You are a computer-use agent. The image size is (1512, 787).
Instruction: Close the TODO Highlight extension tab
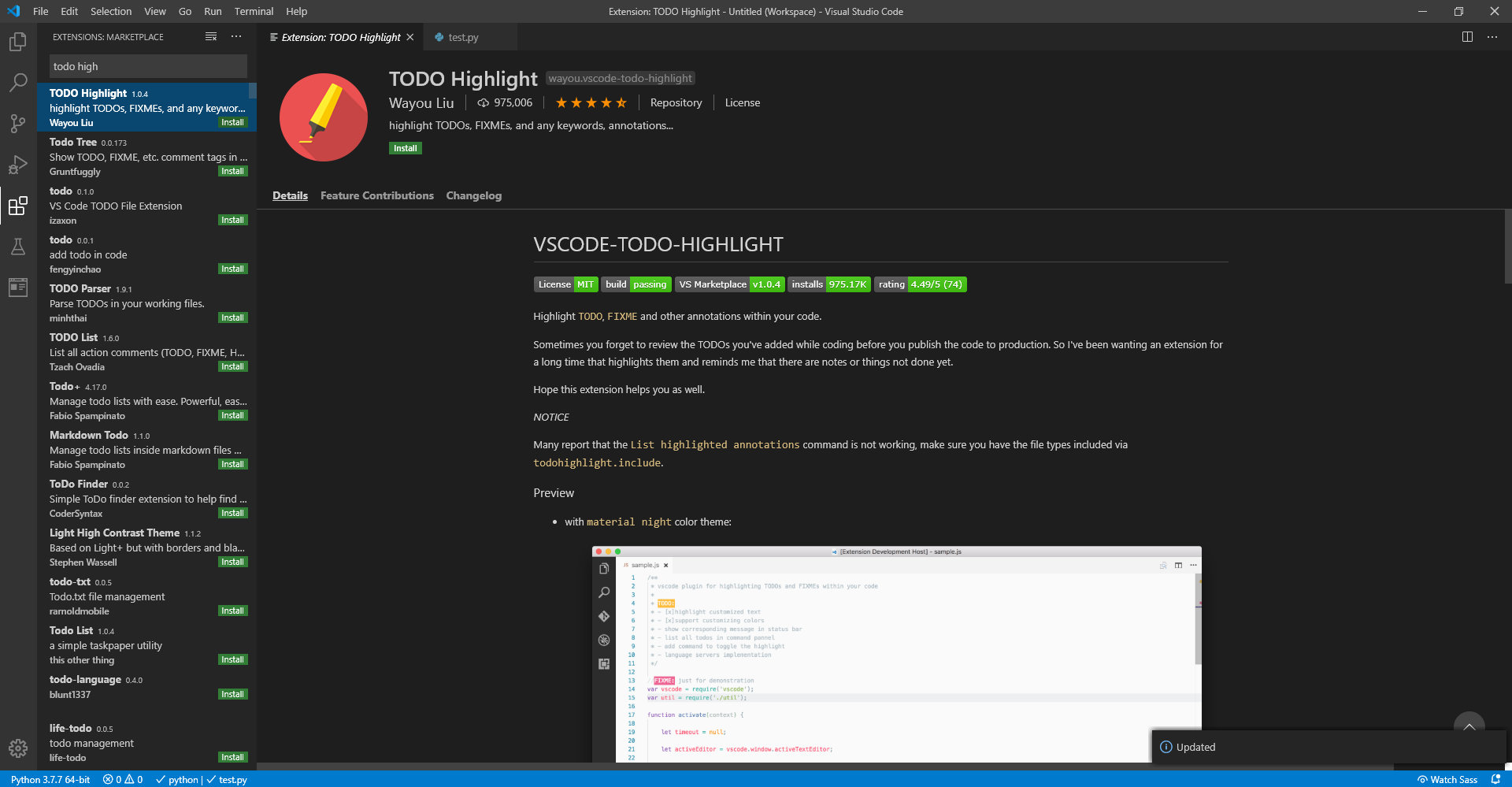point(410,37)
